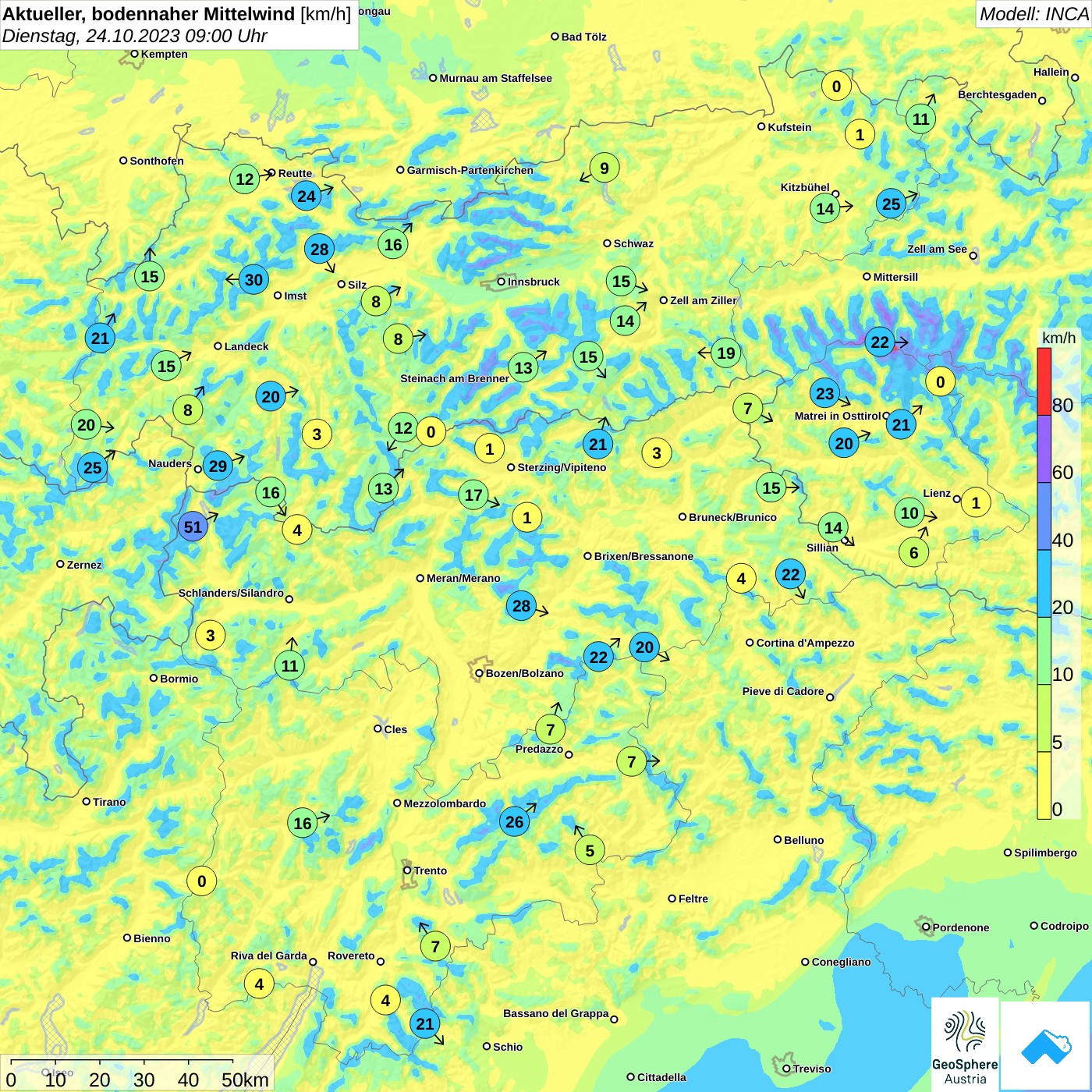Select station marker 0 above Kufstein

(x=836, y=86)
